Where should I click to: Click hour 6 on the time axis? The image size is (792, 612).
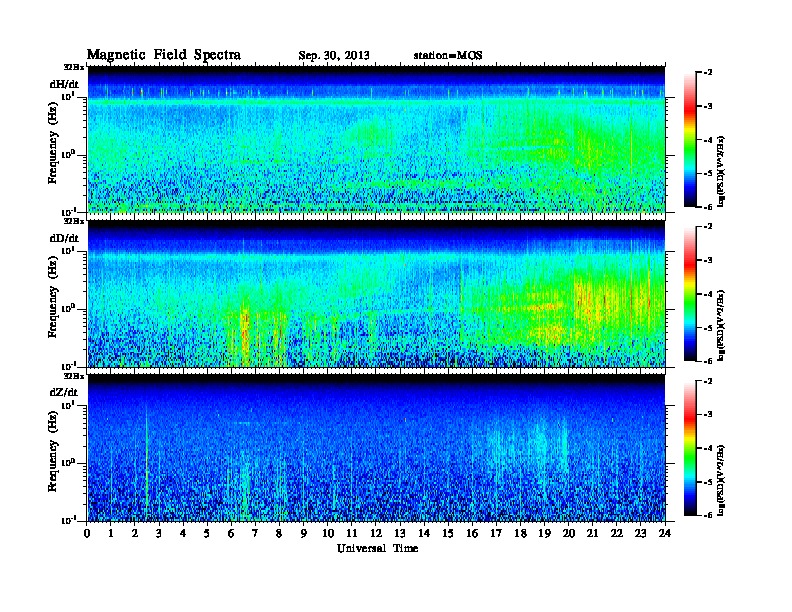tap(231, 534)
